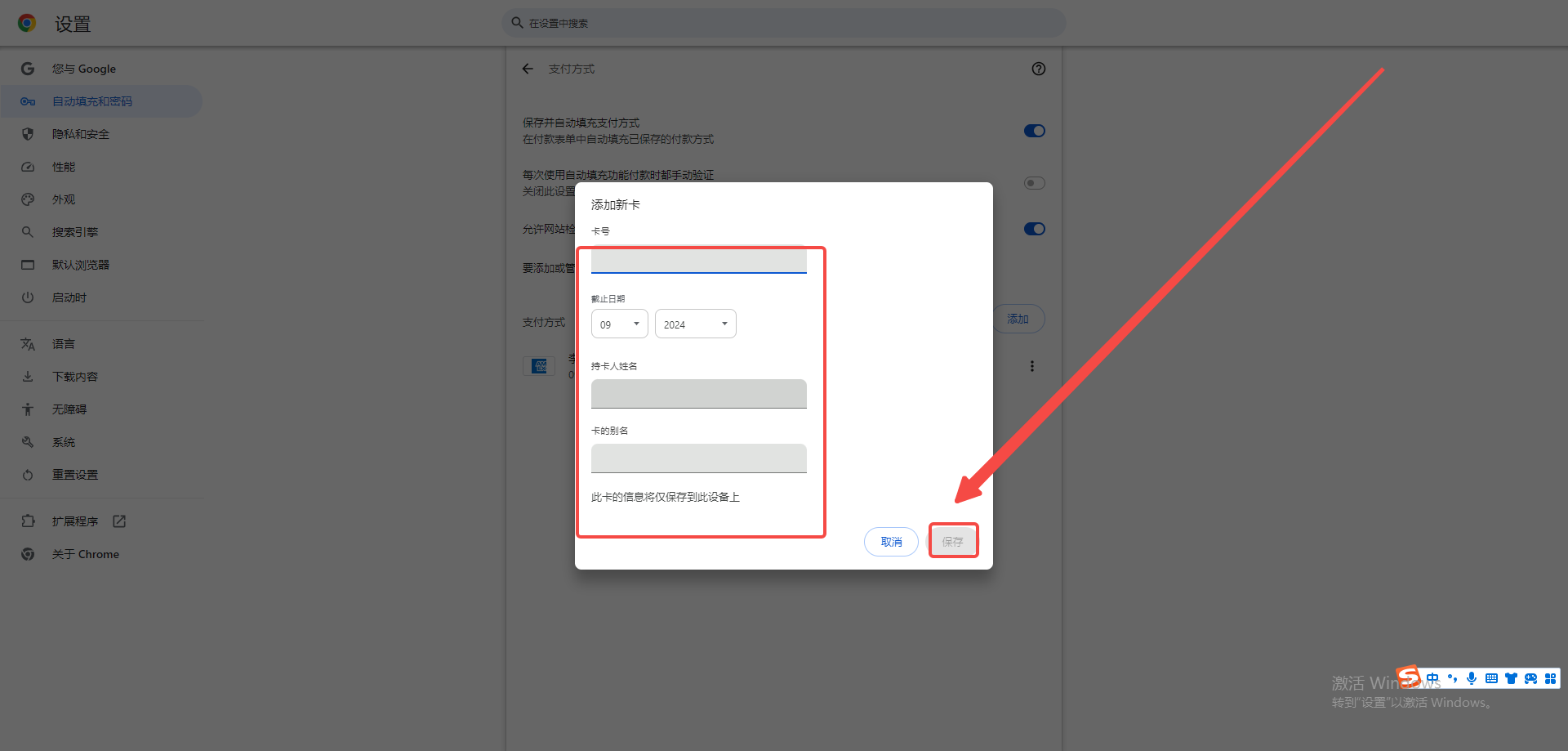Click the 持卡人姓名 input field
This screenshot has height=751, width=1568.
click(699, 394)
